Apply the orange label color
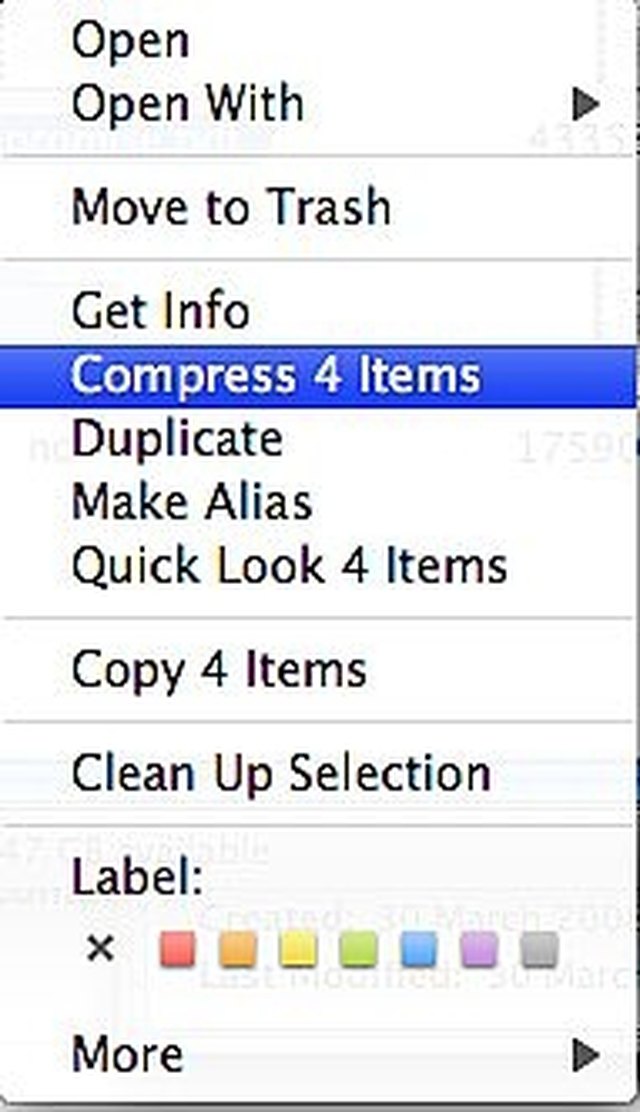 pos(238,950)
